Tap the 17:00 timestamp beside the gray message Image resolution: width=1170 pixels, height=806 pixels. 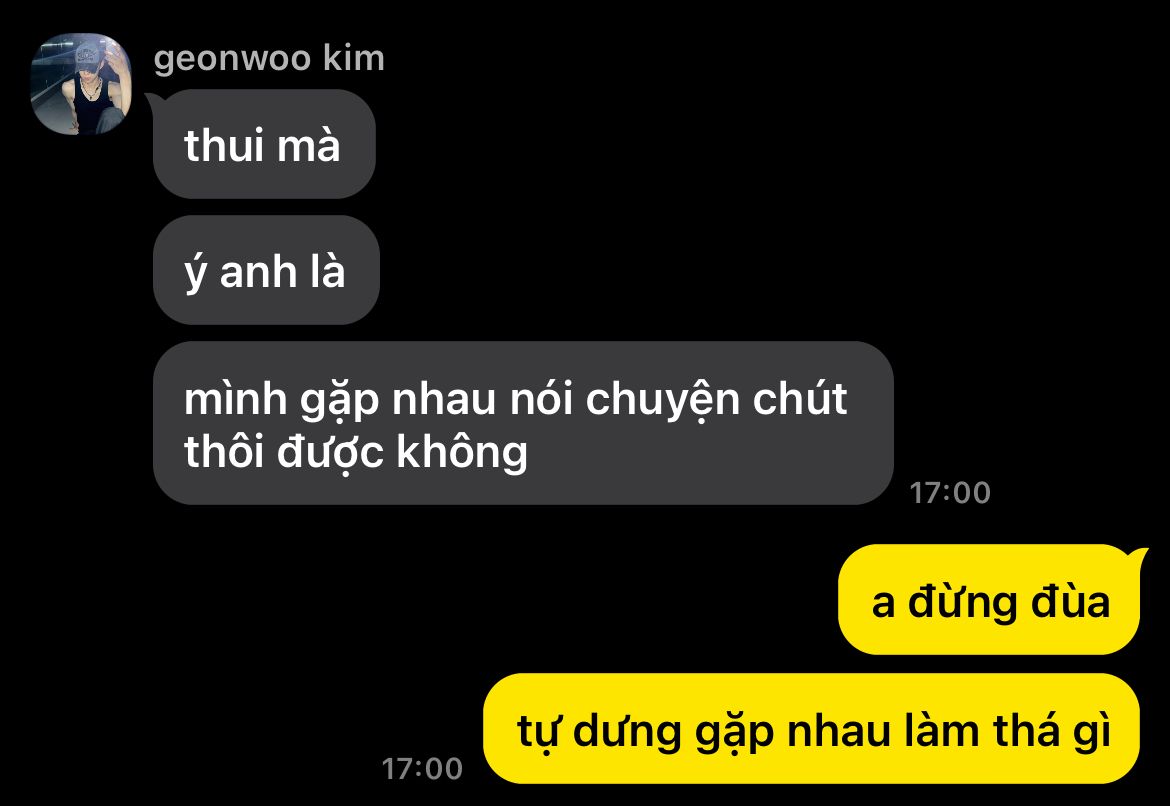point(950,493)
